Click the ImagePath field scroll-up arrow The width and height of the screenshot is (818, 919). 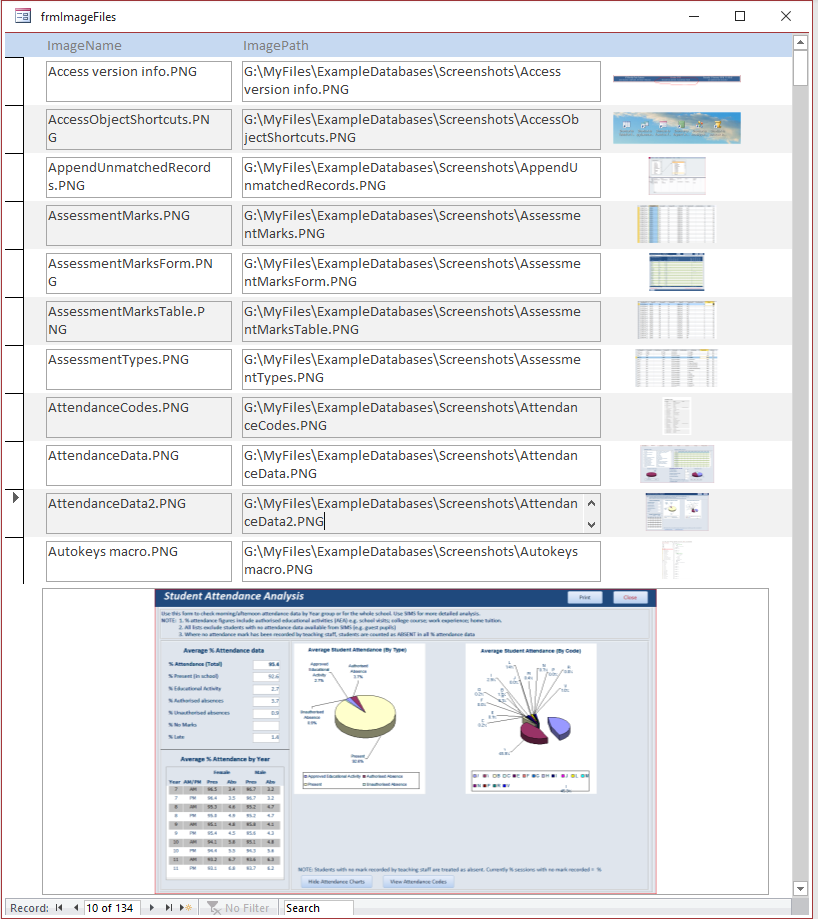pyautogui.click(x=591, y=503)
